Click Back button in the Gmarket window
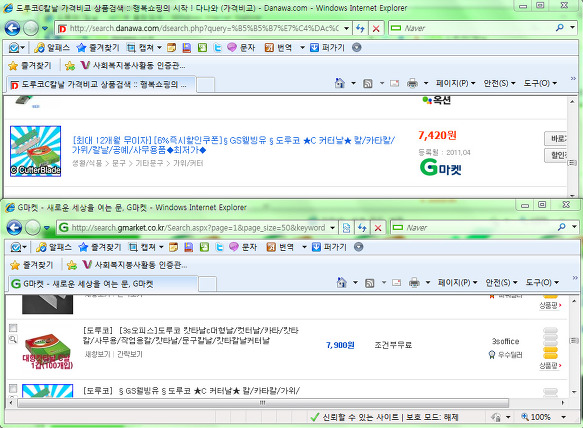 14,228
